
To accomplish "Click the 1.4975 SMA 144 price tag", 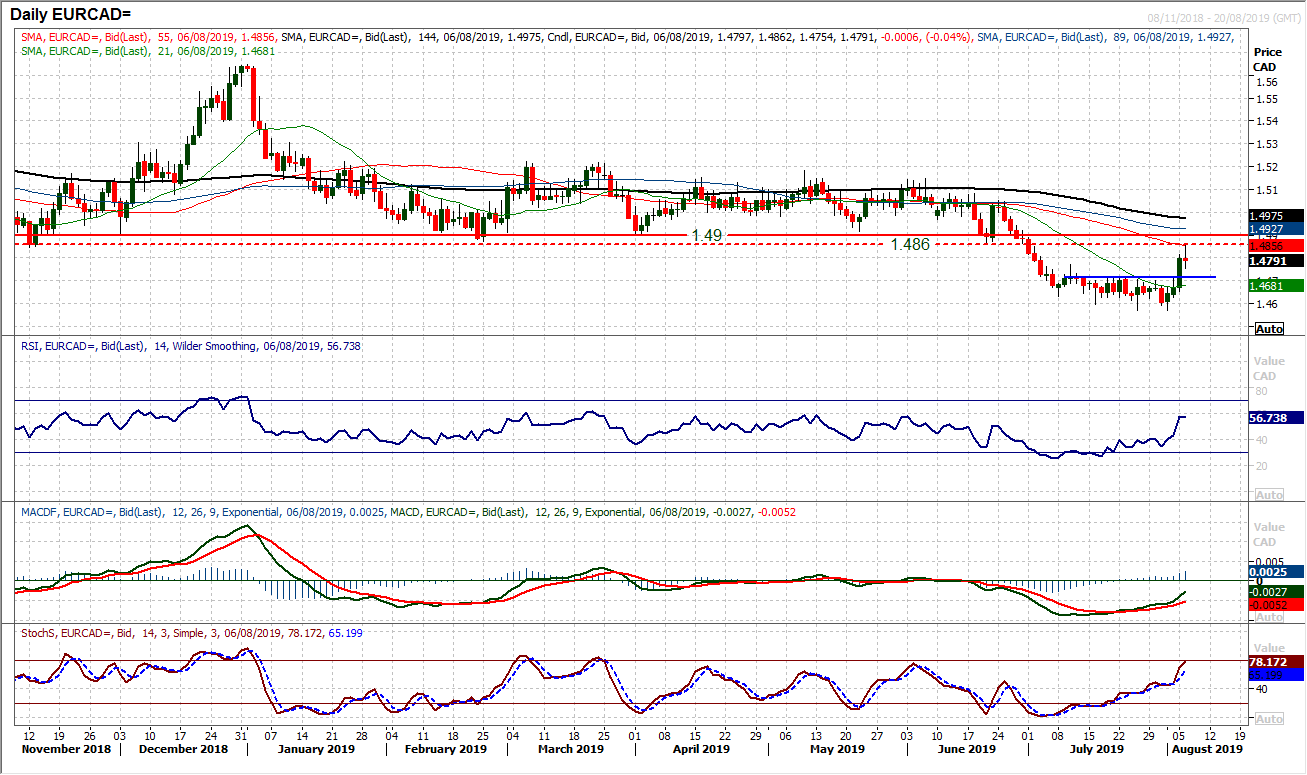I will [1276, 215].
